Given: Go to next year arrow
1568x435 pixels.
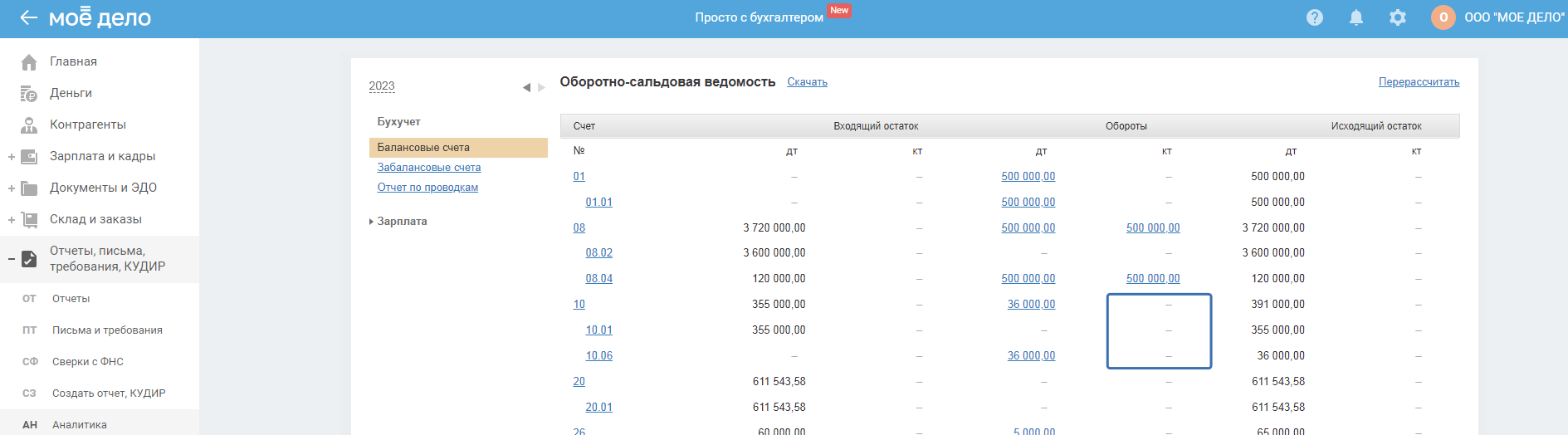Looking at the screenshot, I should (541, 87).
